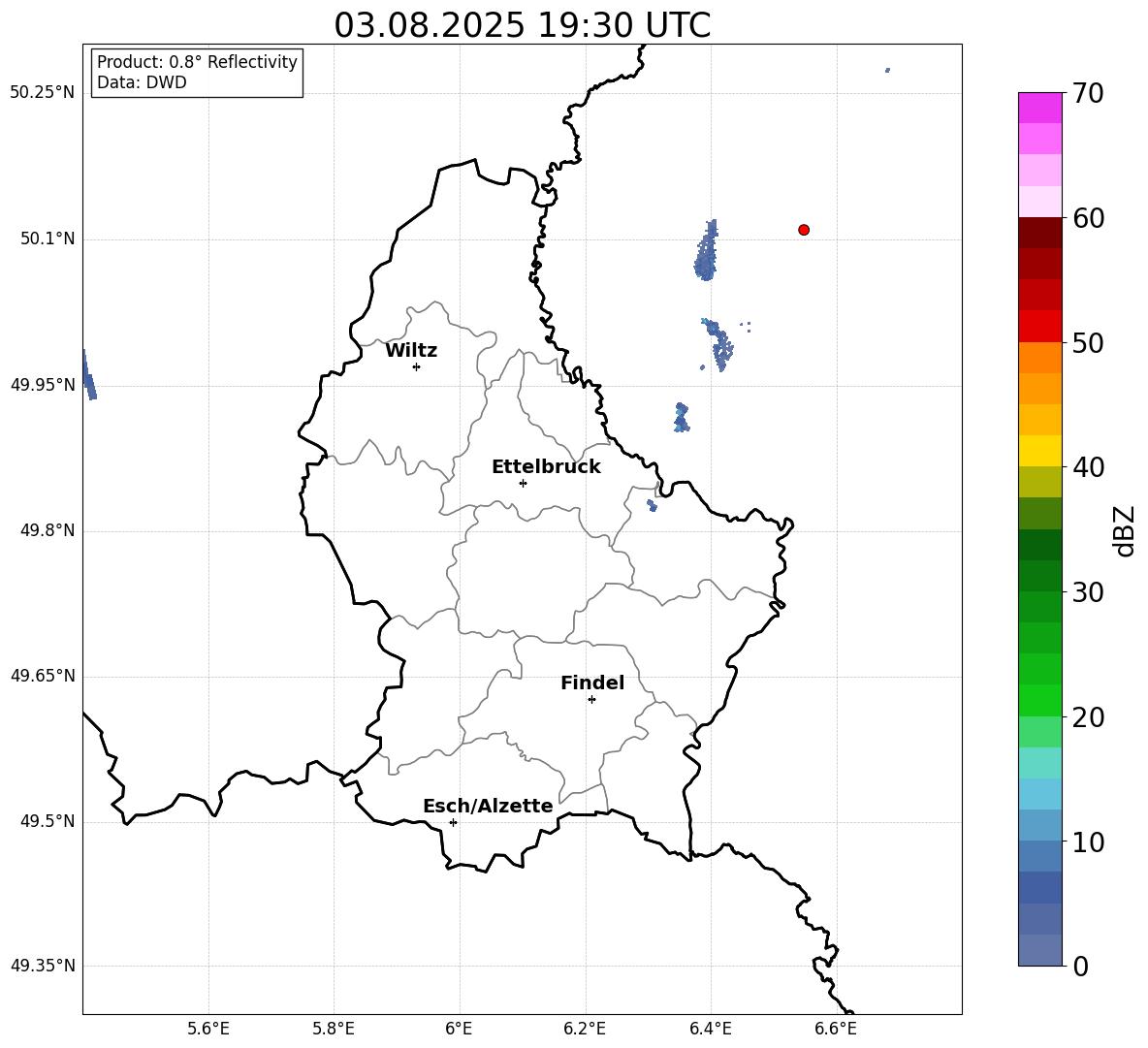Click the 50.25°N latitude label

tap(43, 93)
